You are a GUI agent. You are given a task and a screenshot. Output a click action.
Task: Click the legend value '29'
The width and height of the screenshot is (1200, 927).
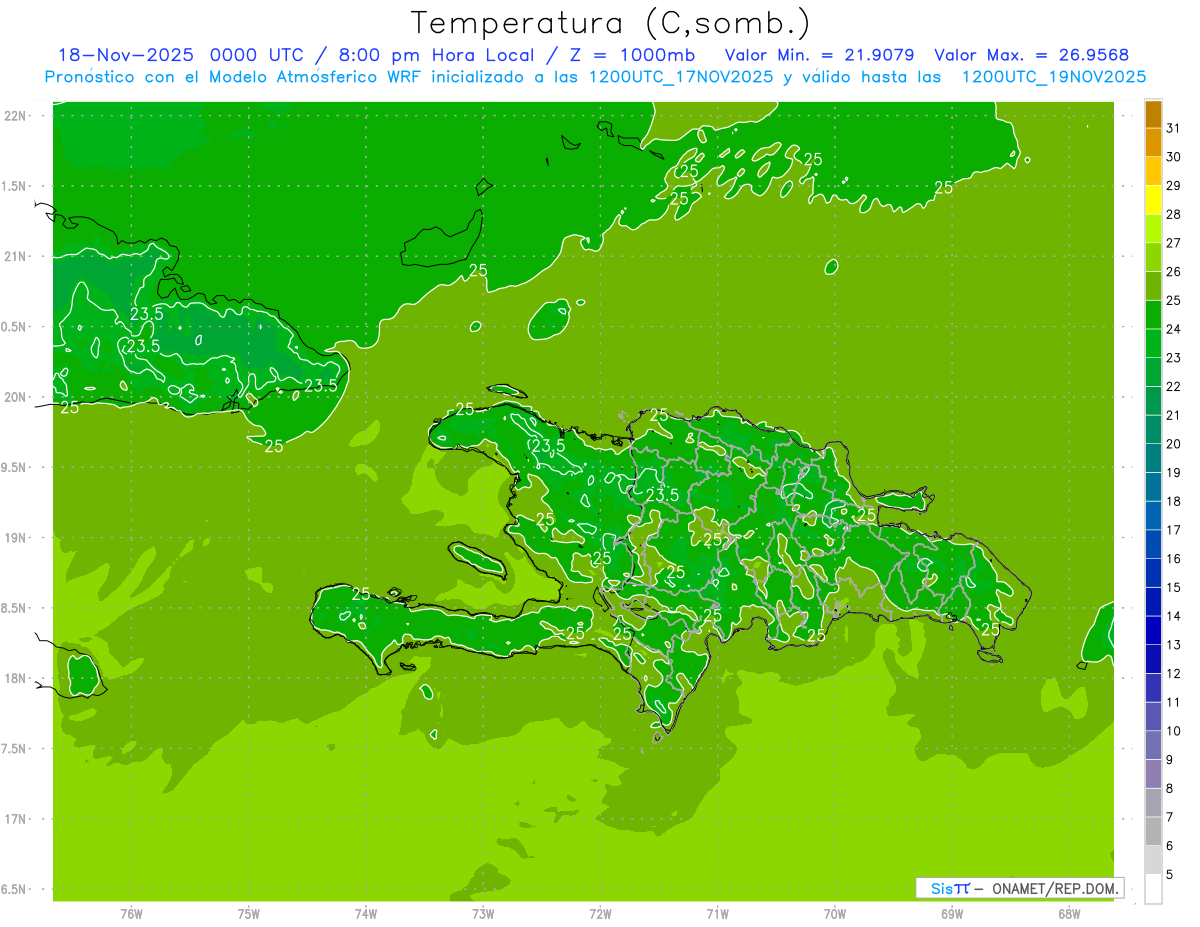pyautogui.click(x=1174, y=185)
